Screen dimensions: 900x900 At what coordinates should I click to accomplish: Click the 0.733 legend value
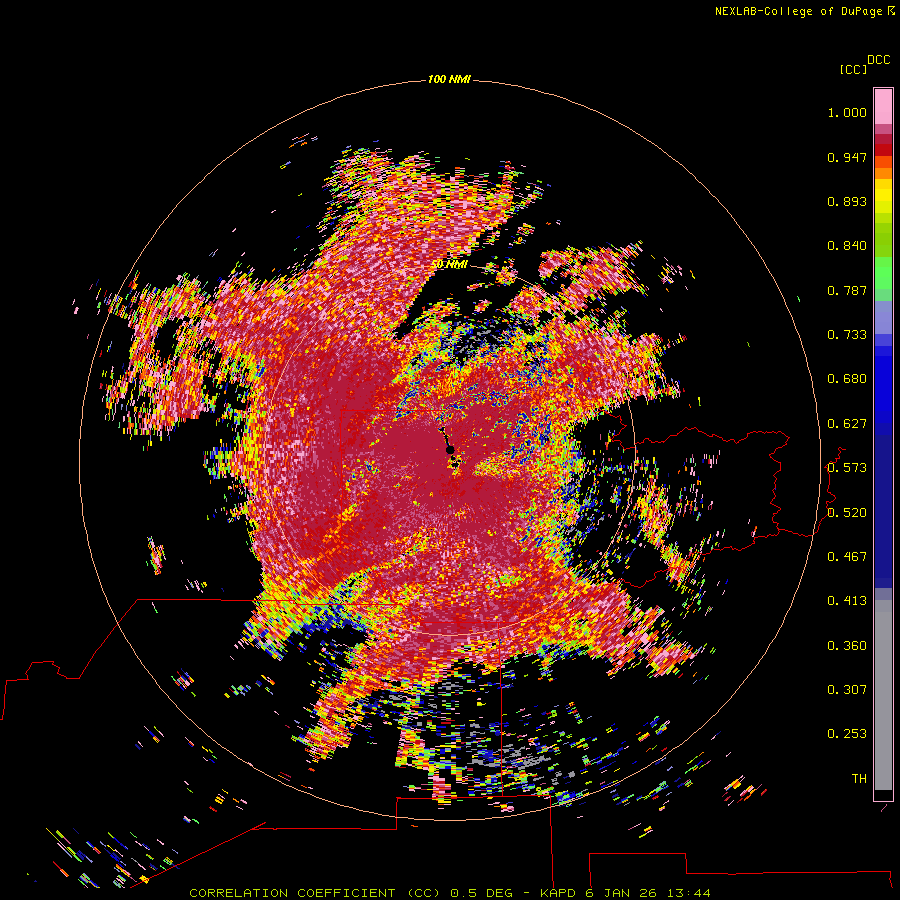click(x=847, y=335)
